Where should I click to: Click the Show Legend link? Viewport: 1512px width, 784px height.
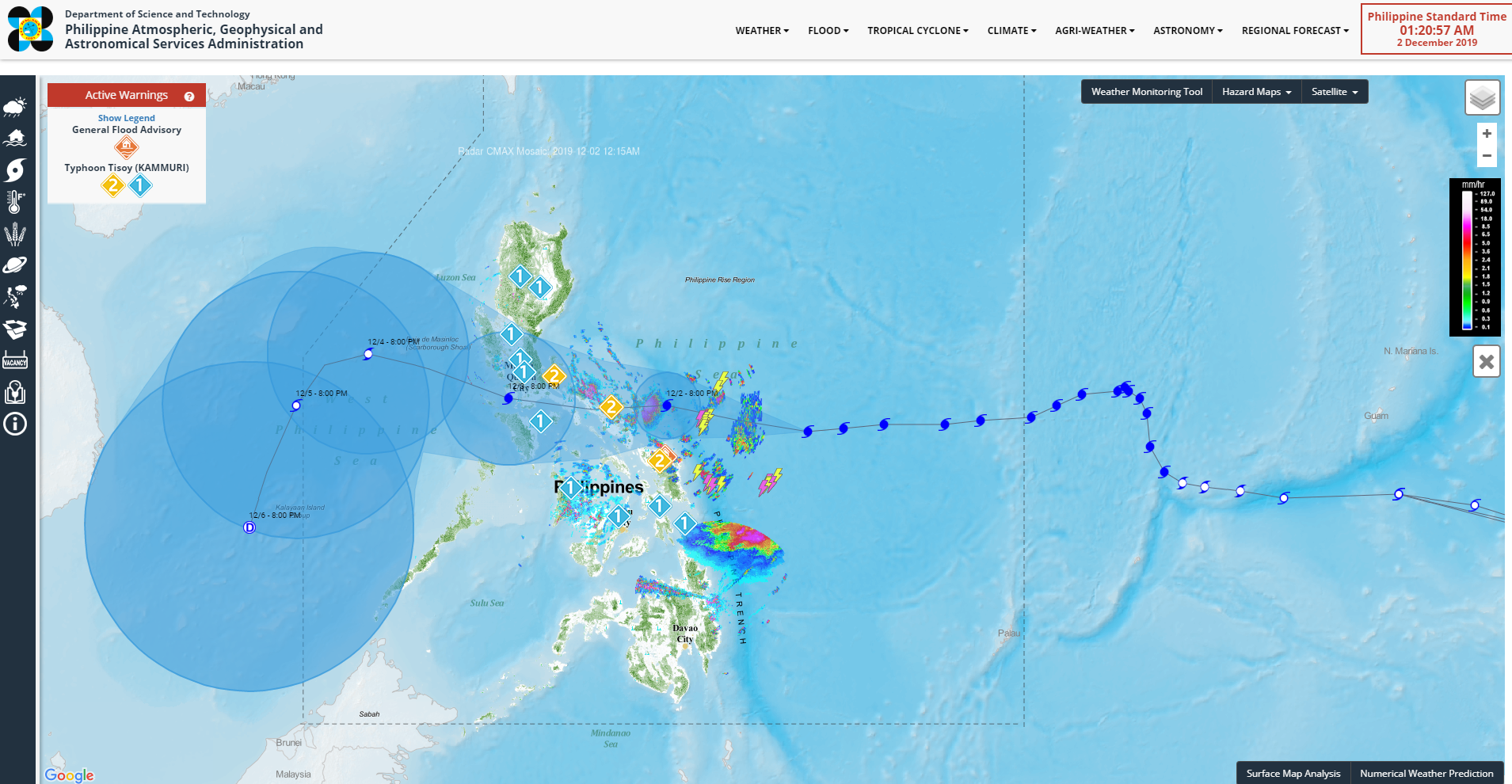127,118
